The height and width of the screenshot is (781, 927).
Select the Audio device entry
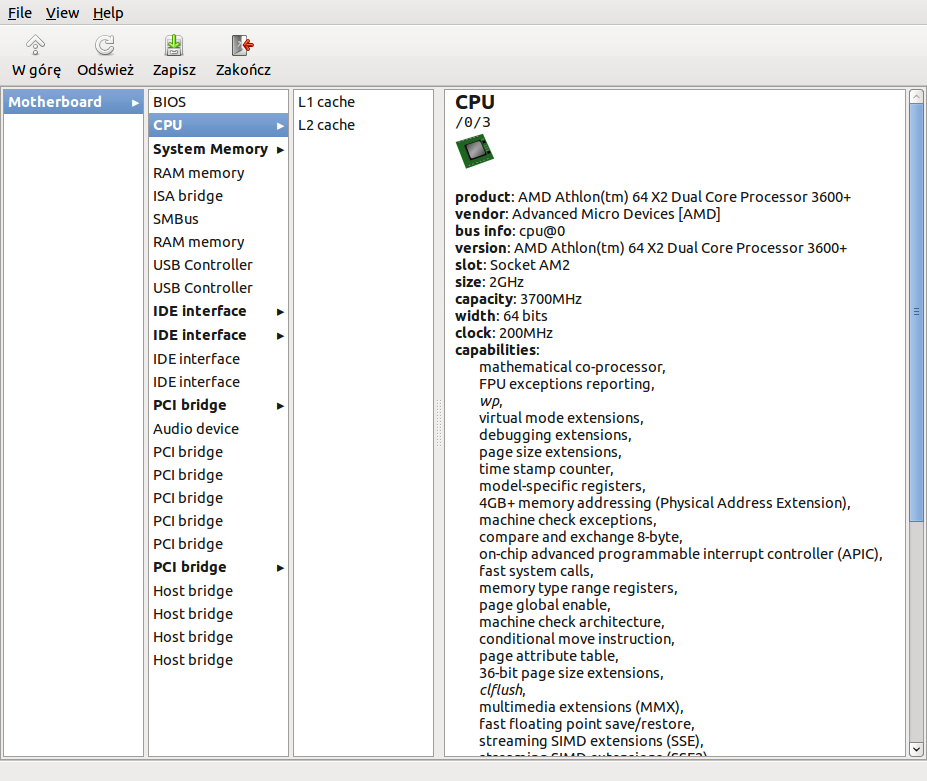(x=218, y=429)
